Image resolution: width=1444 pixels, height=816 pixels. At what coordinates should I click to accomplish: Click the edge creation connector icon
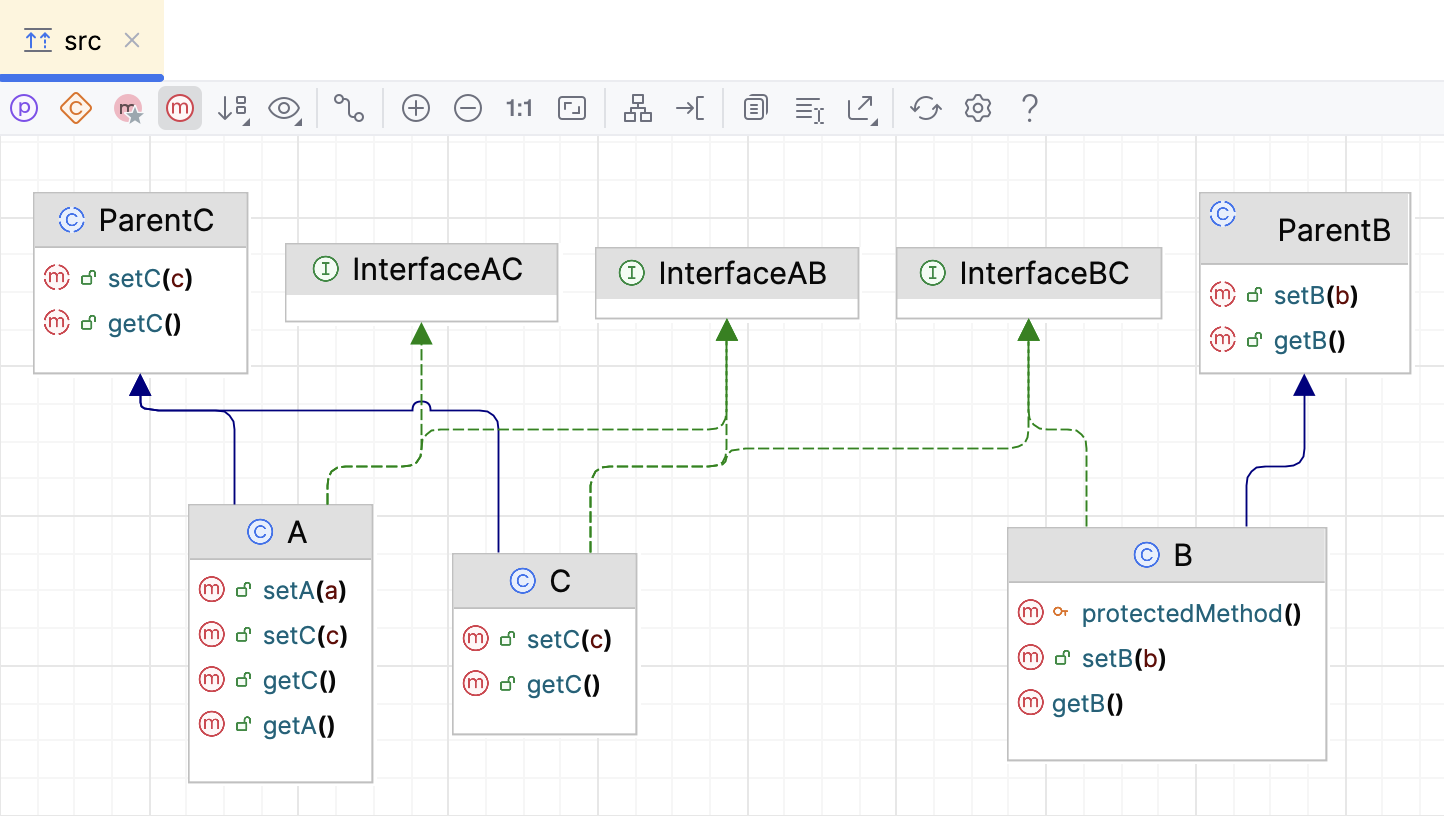coord(347,108)
